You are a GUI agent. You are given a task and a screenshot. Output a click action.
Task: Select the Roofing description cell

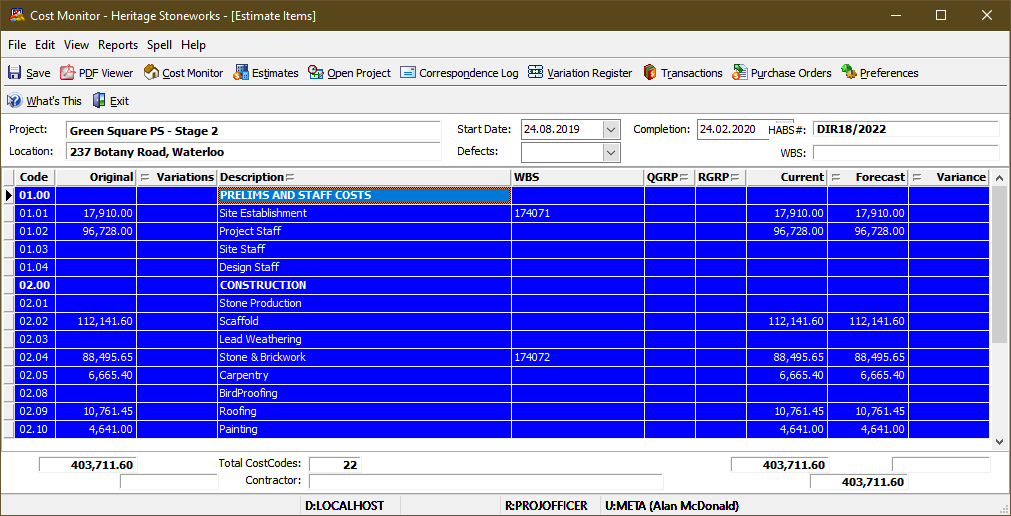[364, 412]
